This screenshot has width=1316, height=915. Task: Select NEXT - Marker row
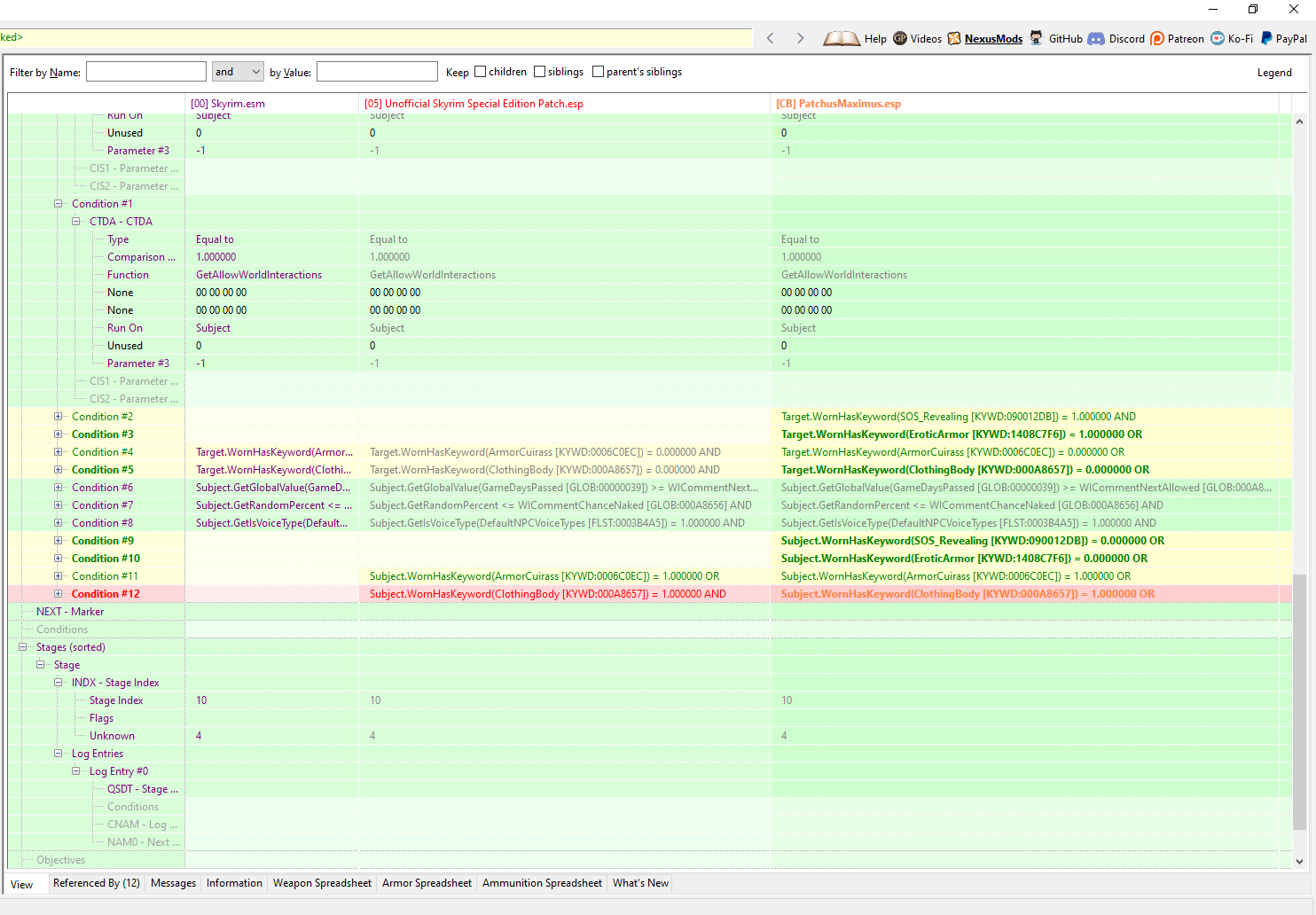70,612
